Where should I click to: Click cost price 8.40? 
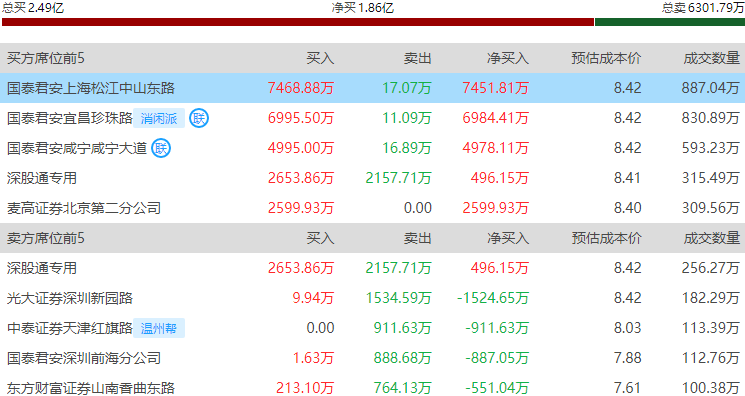[627, 208]
